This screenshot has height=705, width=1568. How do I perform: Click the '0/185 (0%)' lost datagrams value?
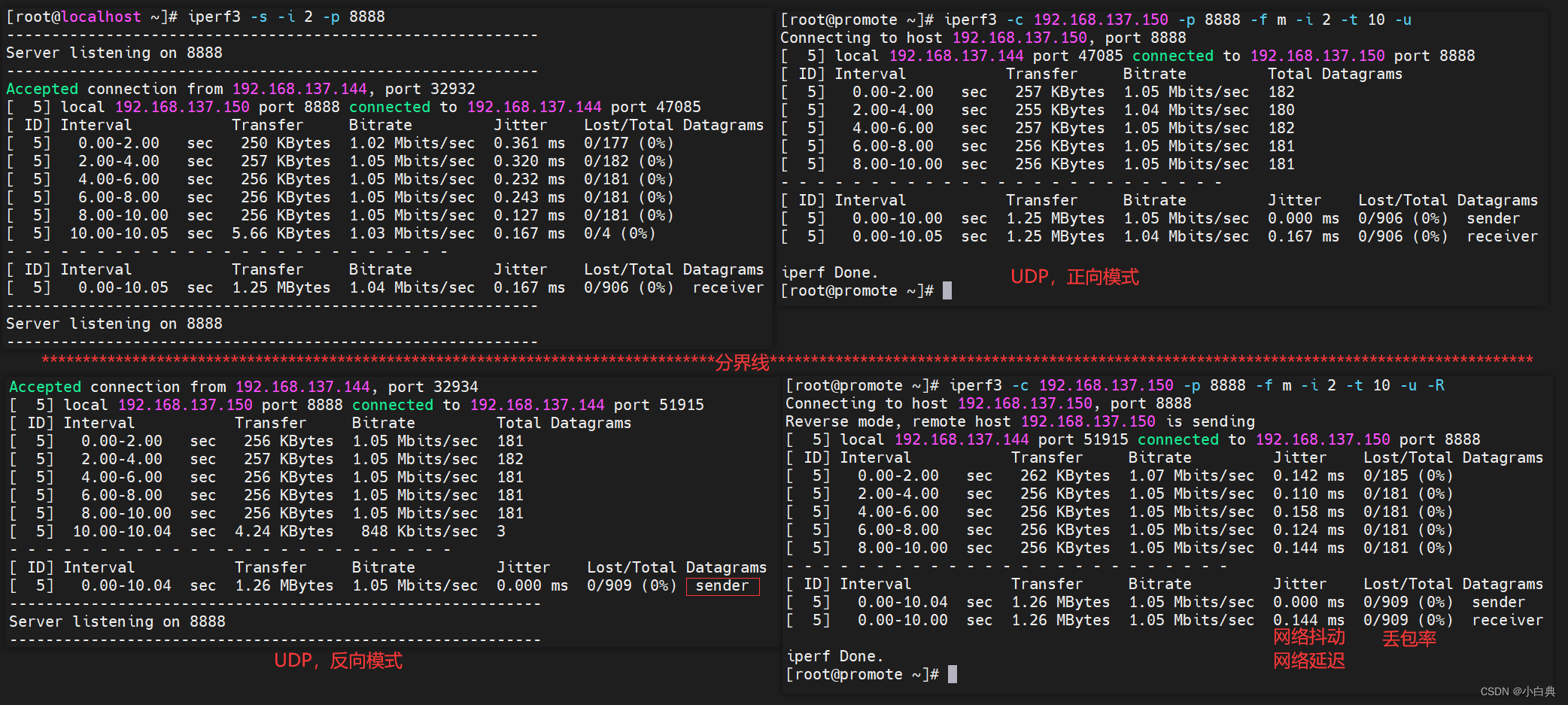pos(1408,476)
